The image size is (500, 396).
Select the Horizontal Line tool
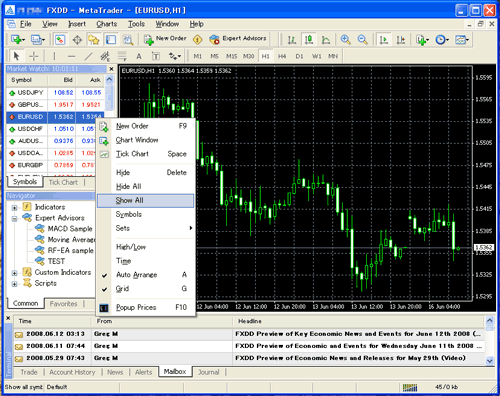coord(71,56)
